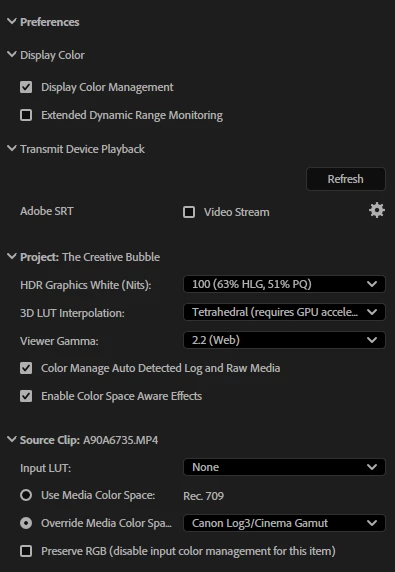Click the Input LUT label
Image resolution: width=395 pixels, height=572 pixels.
pyautogui.click(x=45, y=468)
